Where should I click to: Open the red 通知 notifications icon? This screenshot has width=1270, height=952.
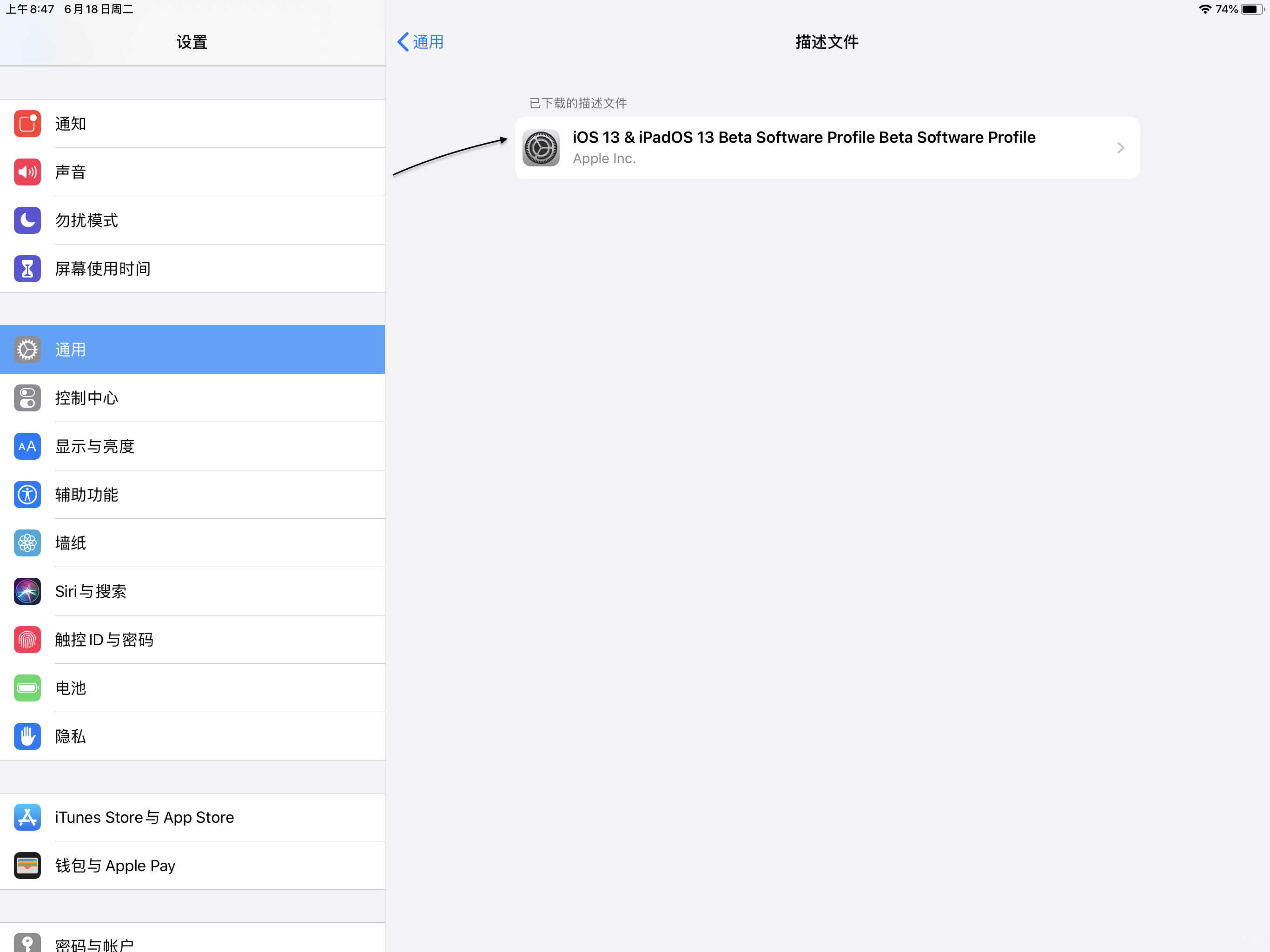tap(27, 124)
